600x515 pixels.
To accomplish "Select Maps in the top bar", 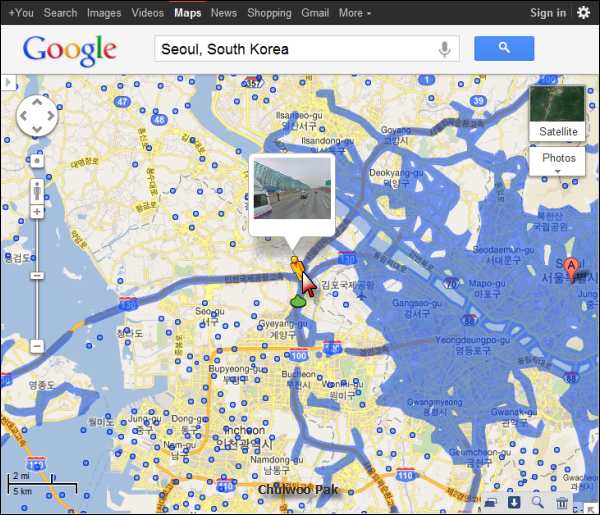I will 188,13.
